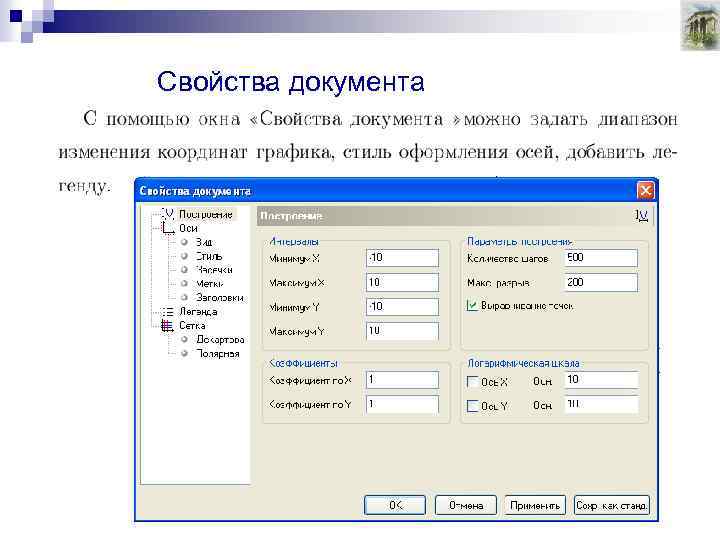Click the icon at right of Построение header
The image size is (720, 540).
pyautogui.click(x=641, y=215)
